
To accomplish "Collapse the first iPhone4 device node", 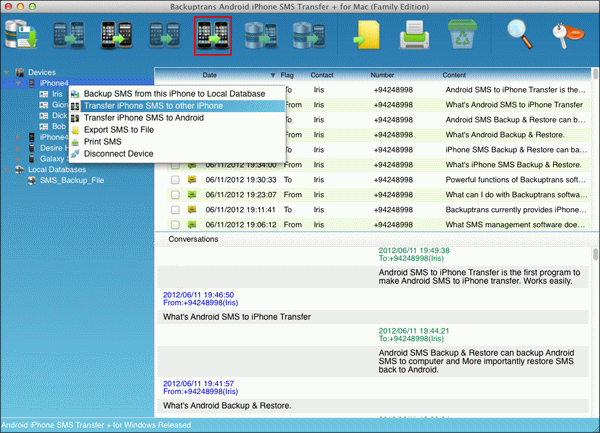I will click(18, 83).
